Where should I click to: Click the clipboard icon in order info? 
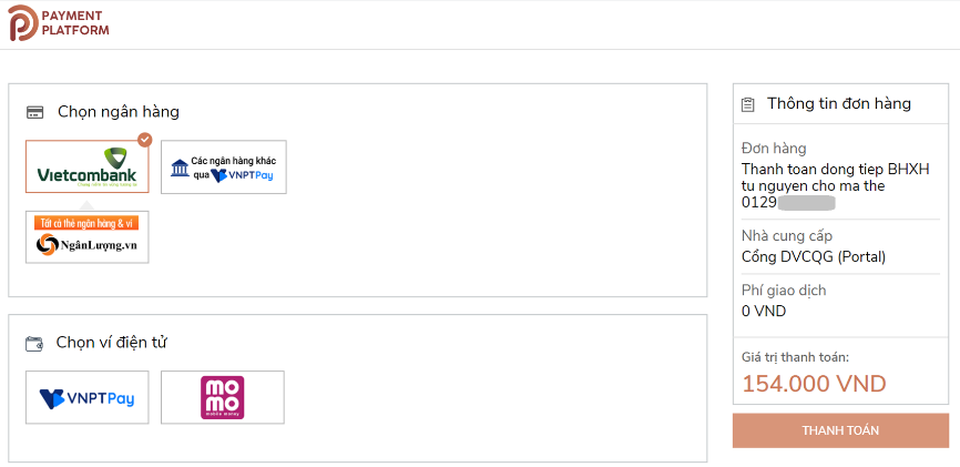point(748,105)
